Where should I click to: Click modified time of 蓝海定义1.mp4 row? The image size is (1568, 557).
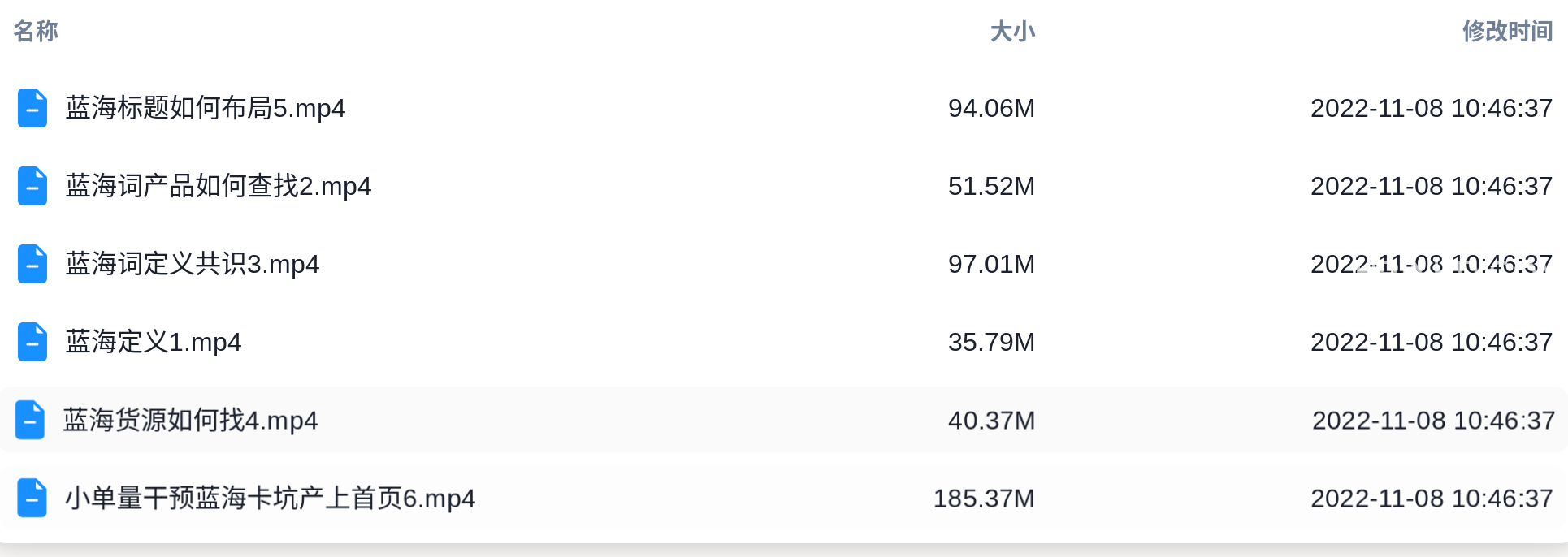click(x=1432, y=342)
